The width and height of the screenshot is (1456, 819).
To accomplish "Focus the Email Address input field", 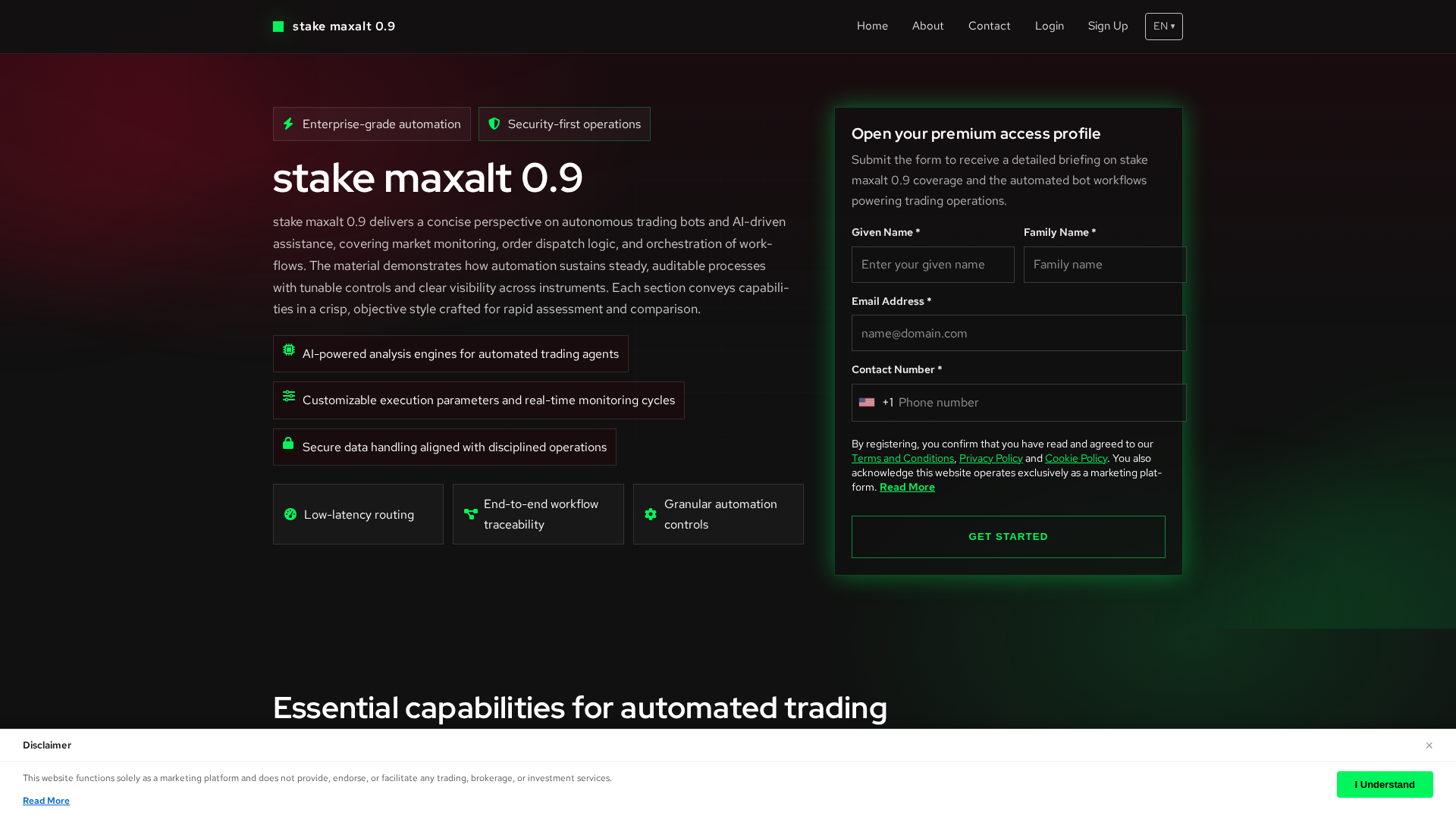I will [x=1018, y=333].
